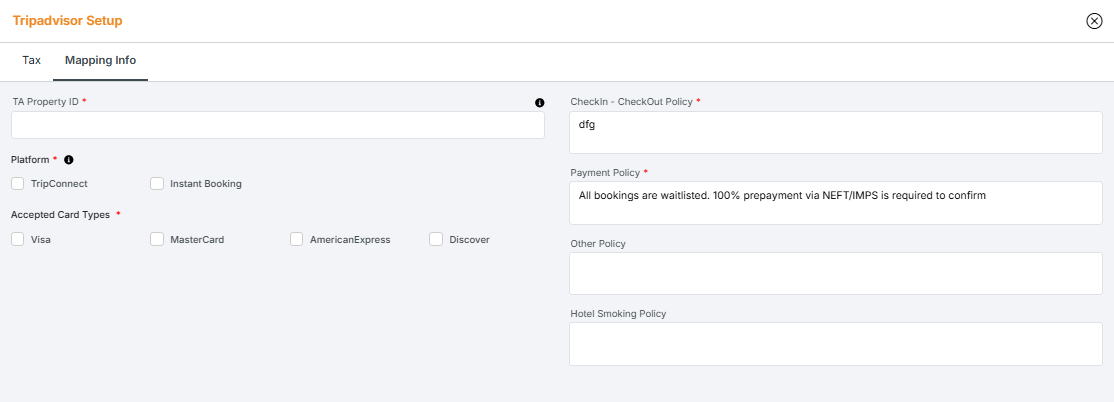Tick the Instant Booking checkbox

coord(157,184)
